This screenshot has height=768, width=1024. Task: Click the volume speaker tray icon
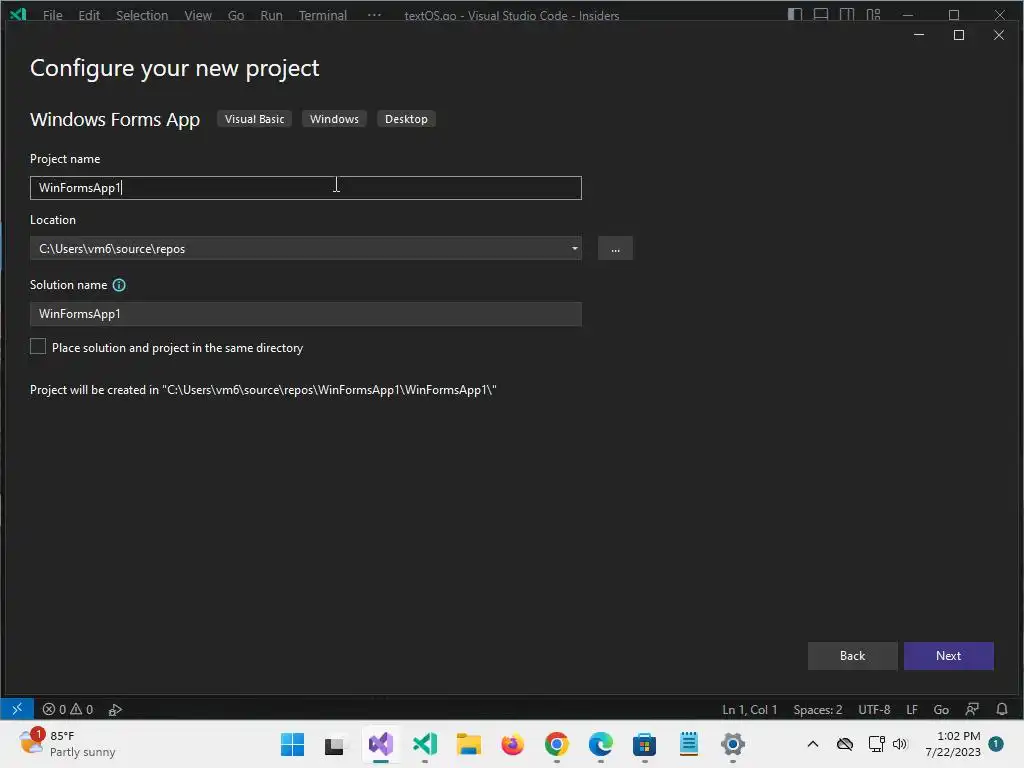900,744
